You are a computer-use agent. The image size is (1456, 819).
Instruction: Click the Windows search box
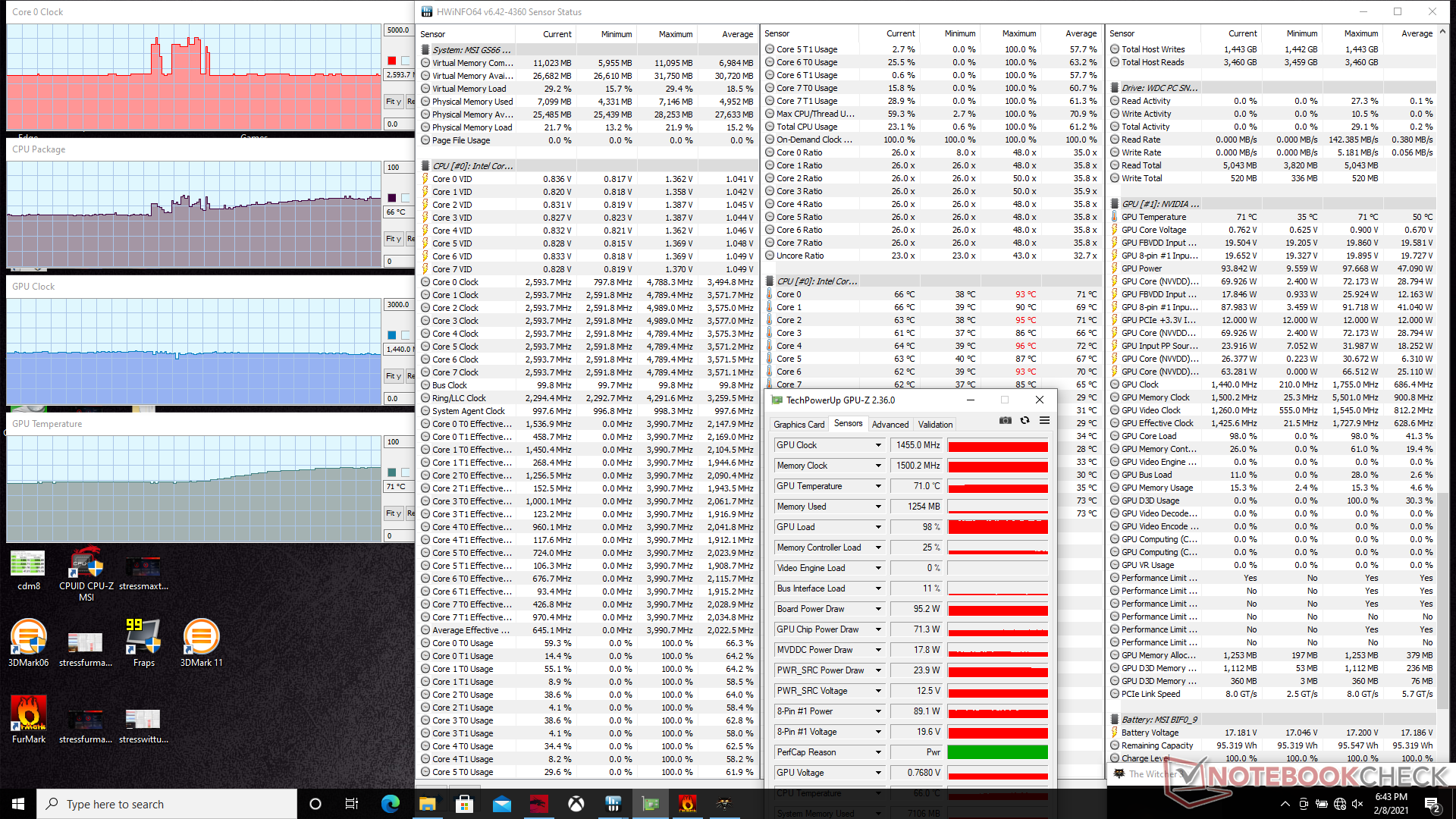[167, 804]
